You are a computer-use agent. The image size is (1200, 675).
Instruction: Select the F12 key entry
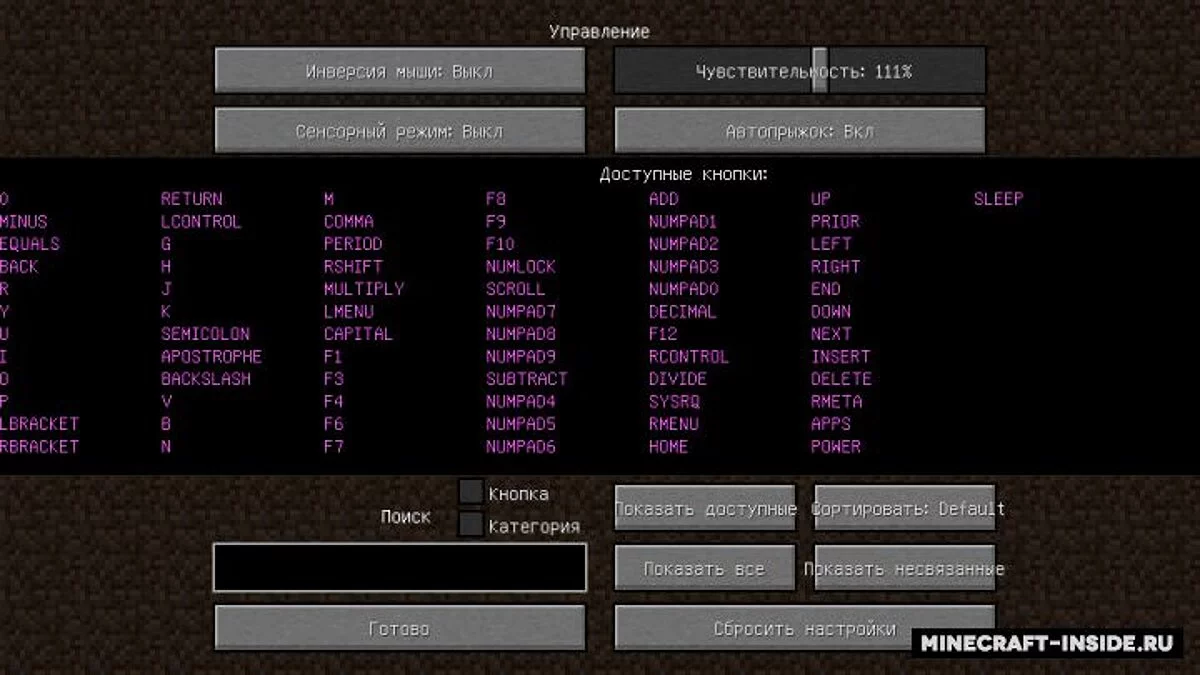point(663,334)
